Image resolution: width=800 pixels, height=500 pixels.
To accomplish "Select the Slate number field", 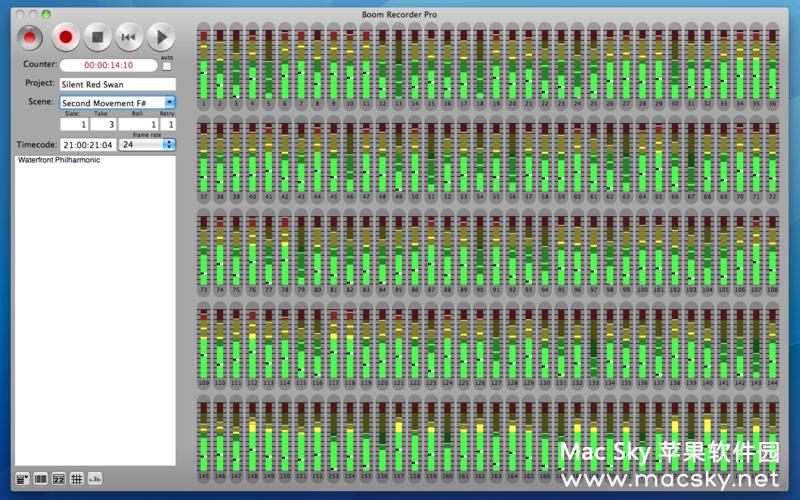I will tap(74, 124).
